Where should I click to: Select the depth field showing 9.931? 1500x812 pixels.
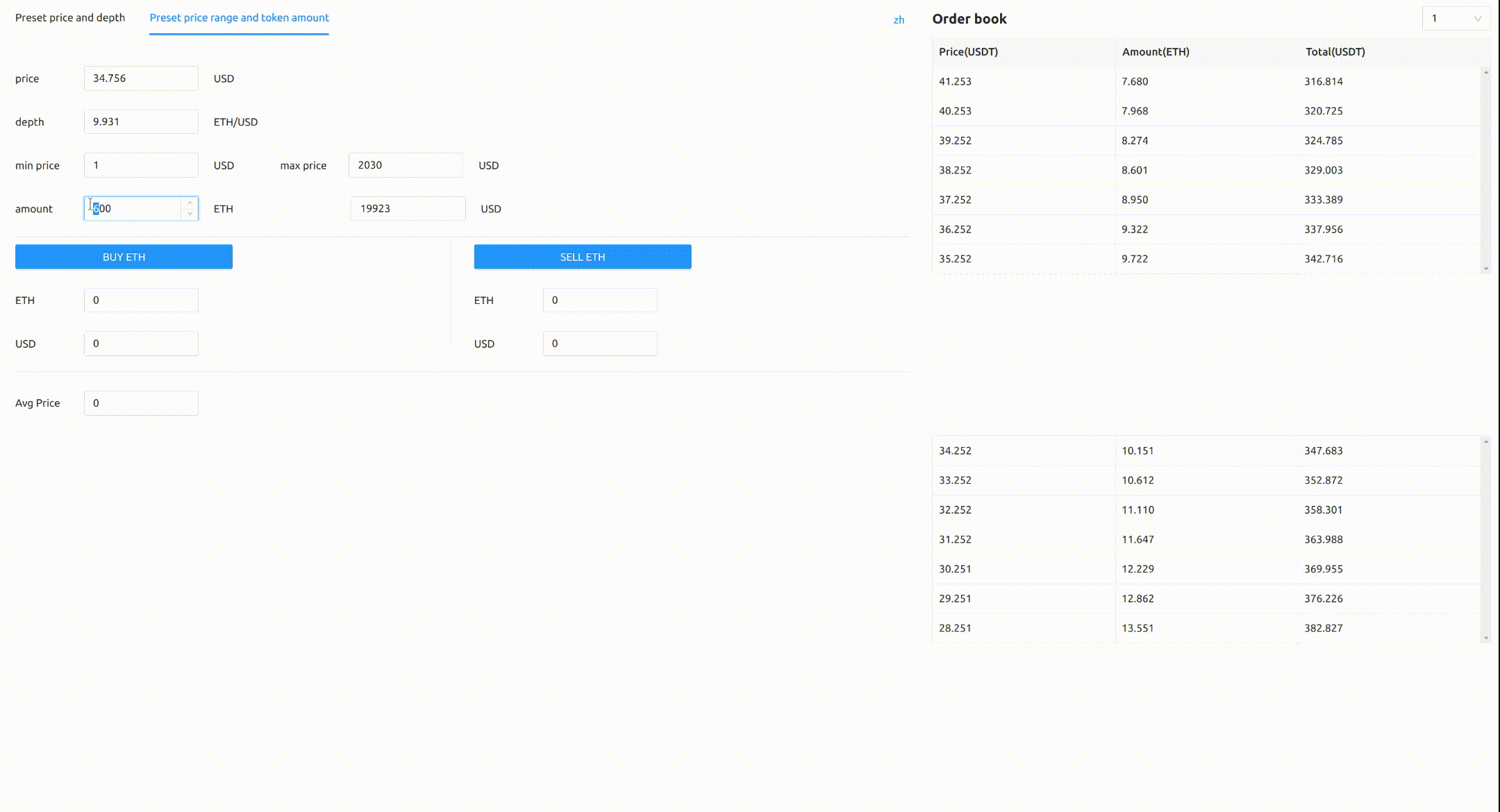[x=141, y=121]
